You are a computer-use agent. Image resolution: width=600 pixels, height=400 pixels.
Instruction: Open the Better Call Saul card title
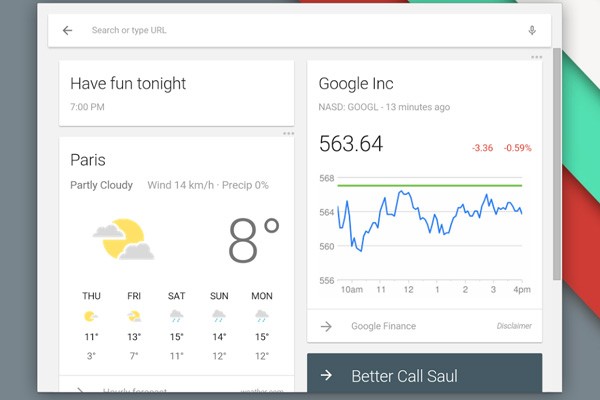pyautogui.click(x=407, y=377)
